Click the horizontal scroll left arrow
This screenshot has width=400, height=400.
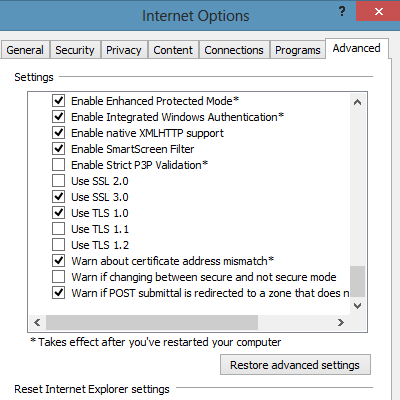[x=37, y=322]
